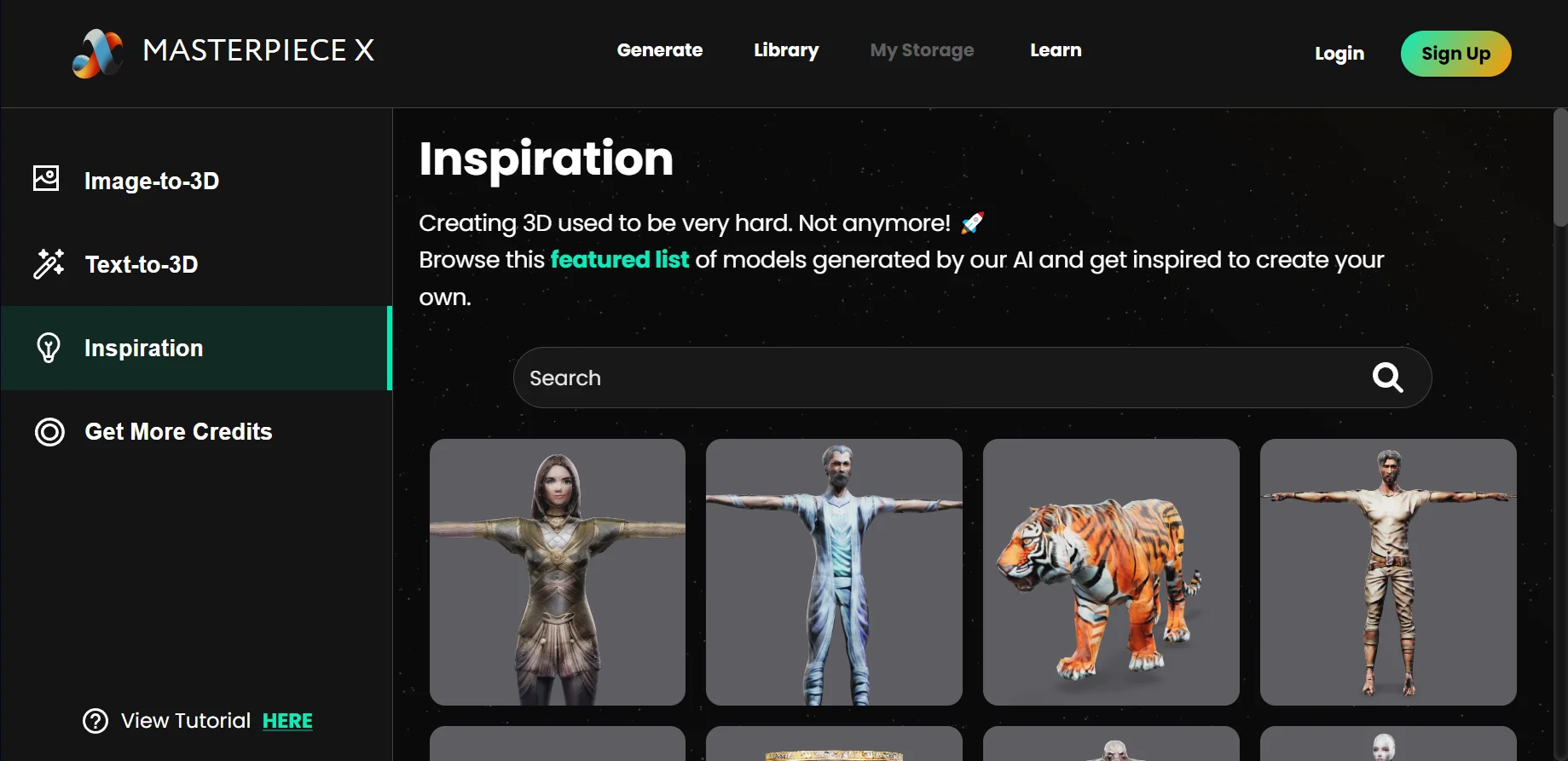Open the Learn navigation item
The width and height of the screenshot is (1568, 761).
tap(1056, 50)
